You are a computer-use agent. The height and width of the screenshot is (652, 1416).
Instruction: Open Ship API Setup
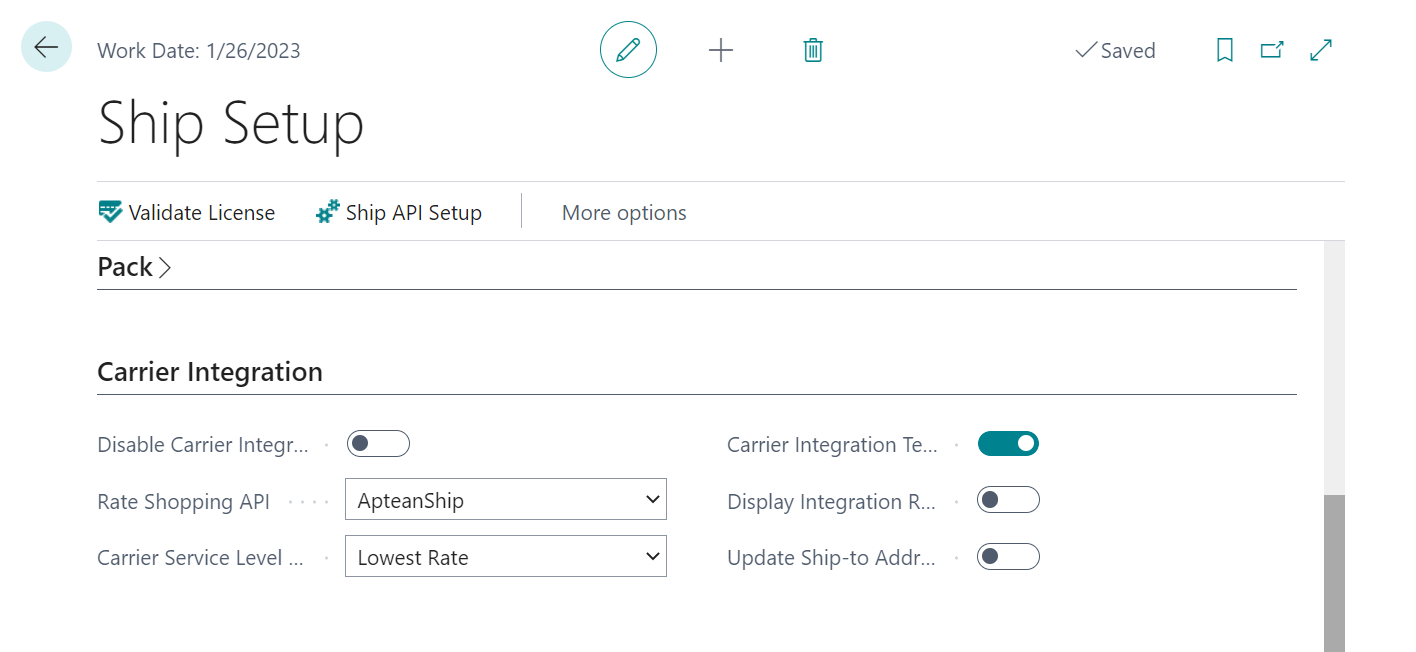pyautogui.click(x=399, y=212)
